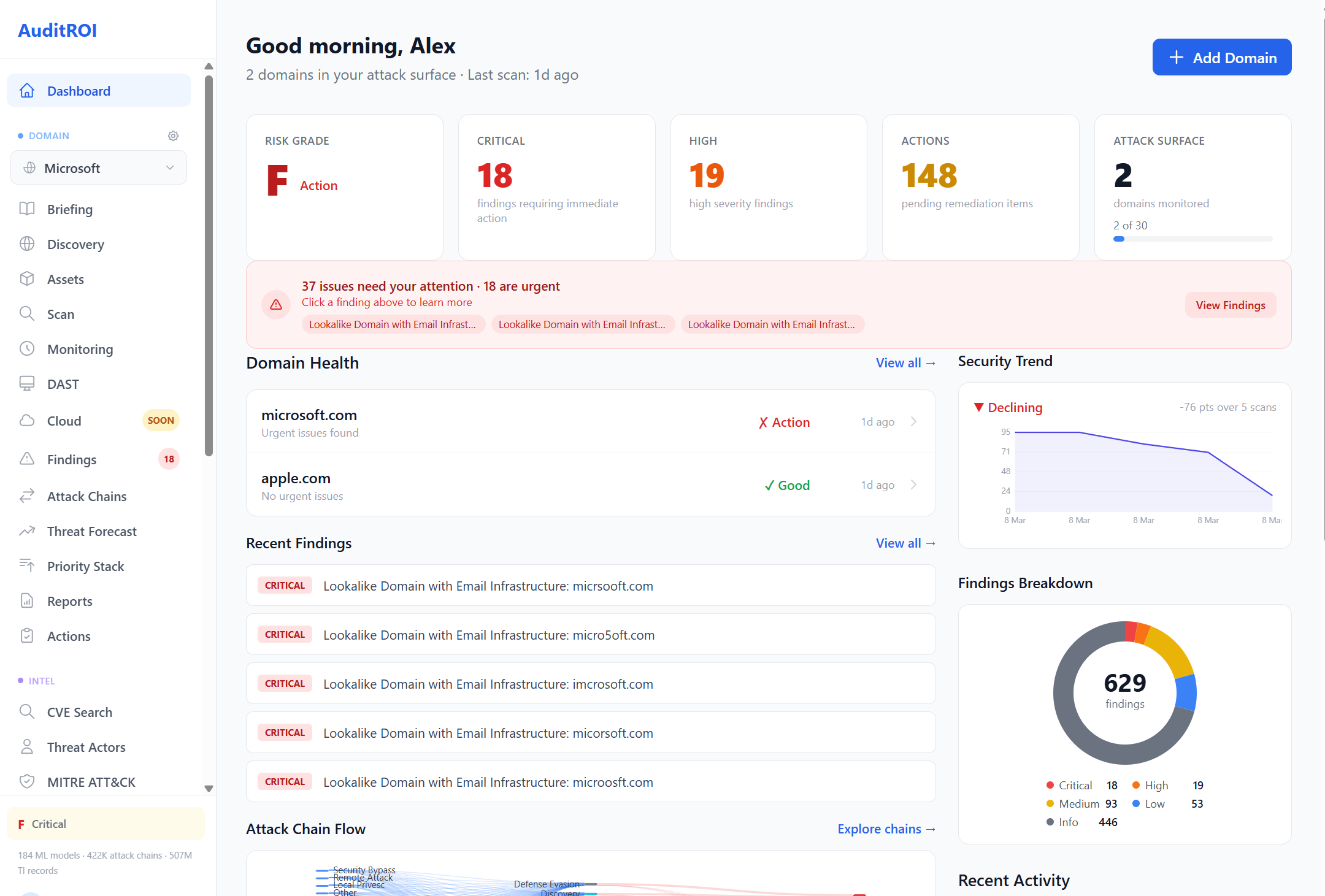Select the DAST panel icon
The height and width of the screenshot is (896, 1325).
(x=28, y=384)
